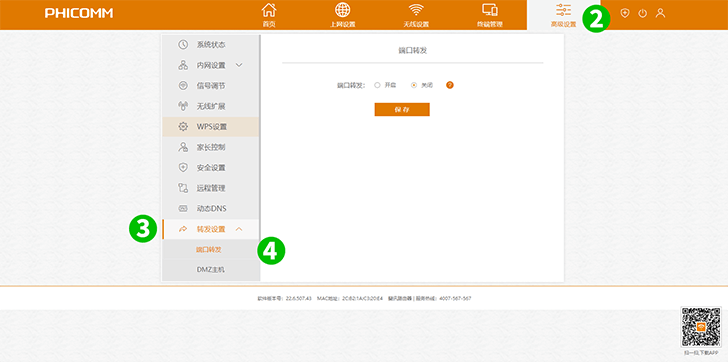
Task: Click the orange help question-mark icon
Action: (449, 85)
